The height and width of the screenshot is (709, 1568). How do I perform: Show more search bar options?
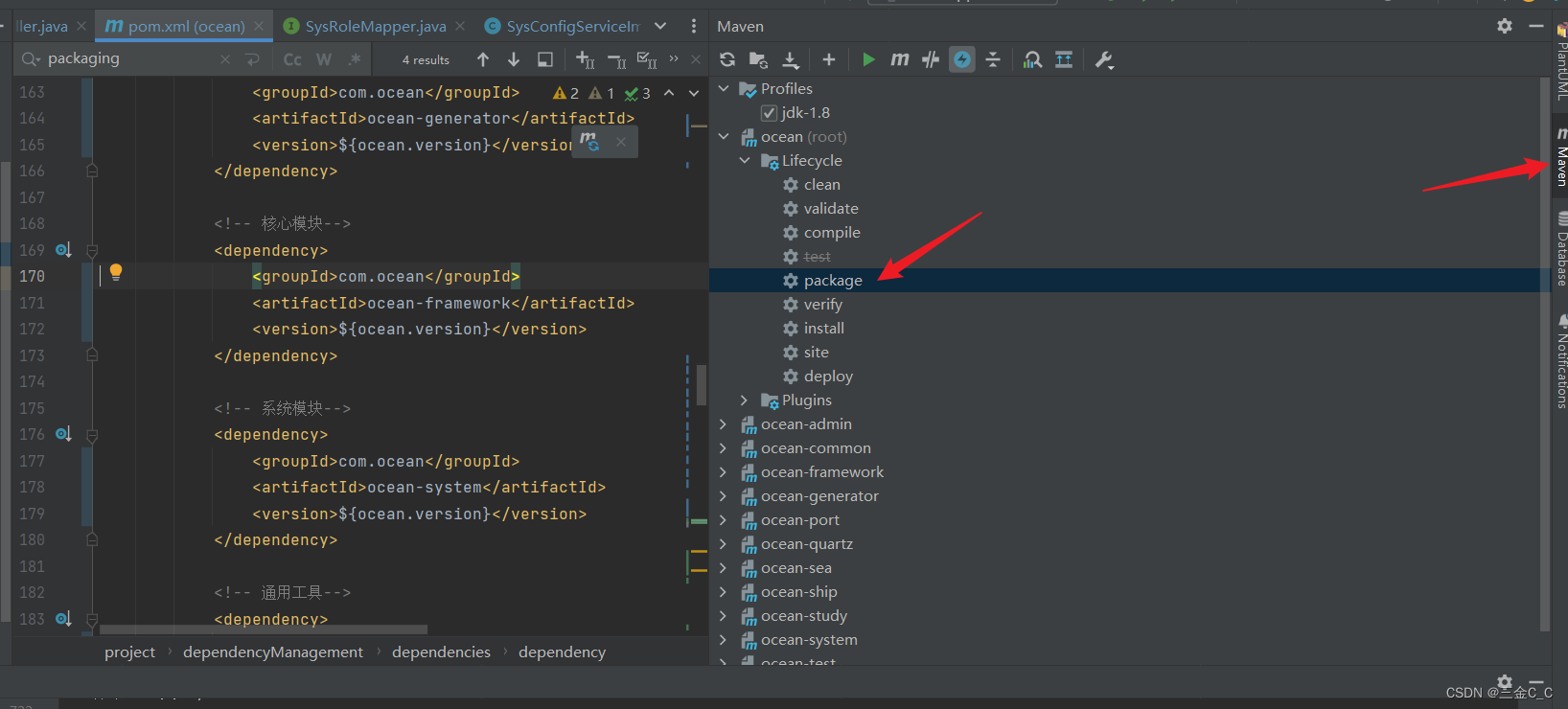coord(674,59)
